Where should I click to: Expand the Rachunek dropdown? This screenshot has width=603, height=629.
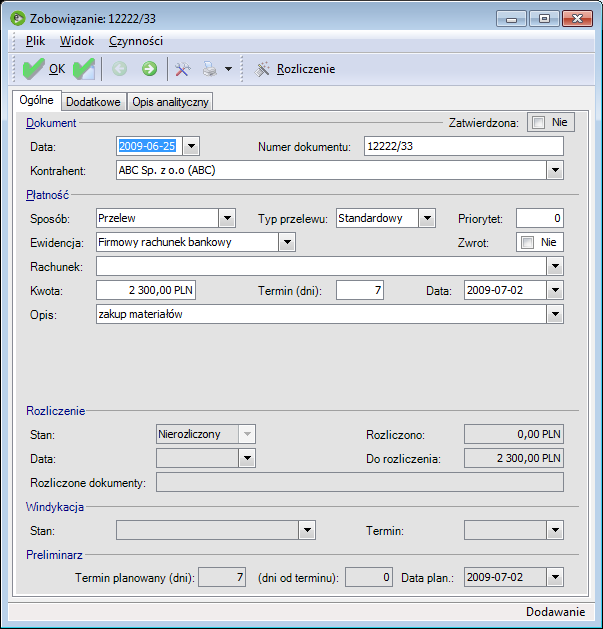(555, 266)
